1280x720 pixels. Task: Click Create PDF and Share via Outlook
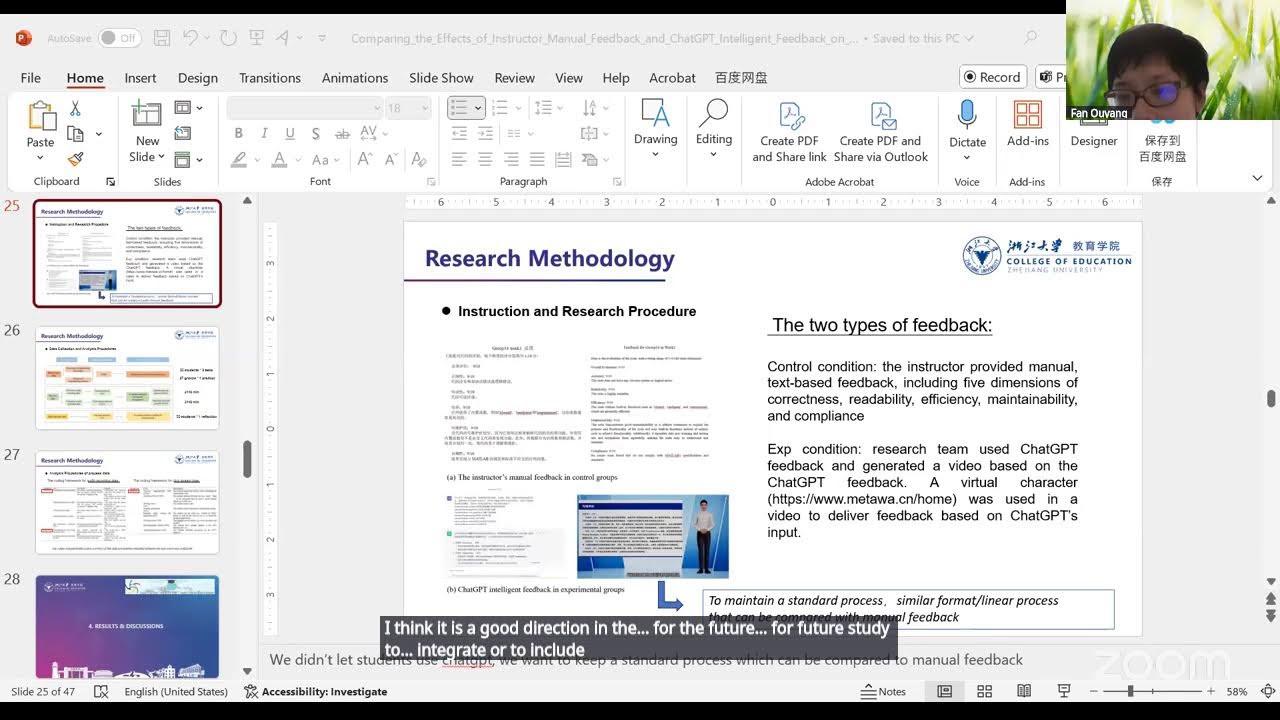pyautogui.click(x=881, y=132)
